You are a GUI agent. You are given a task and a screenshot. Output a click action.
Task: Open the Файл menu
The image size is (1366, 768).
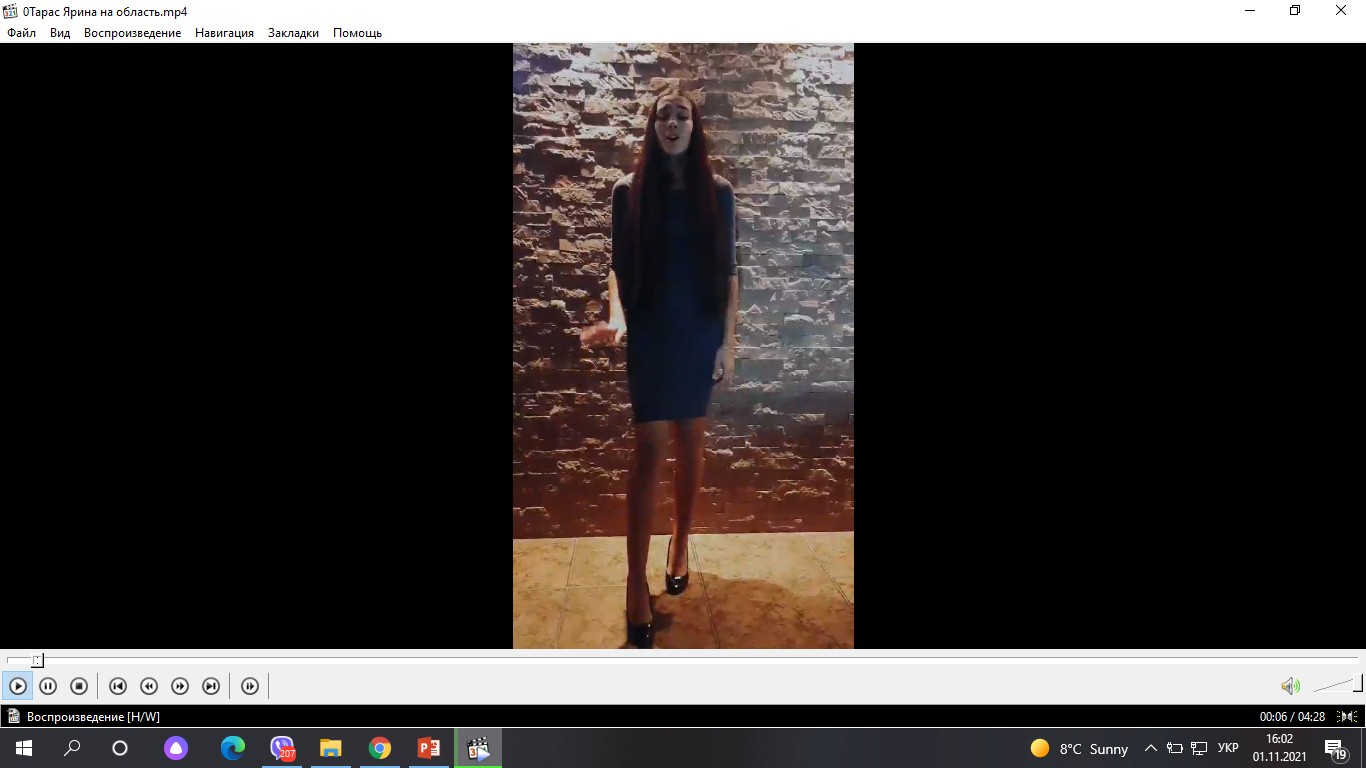click(21, 33)
